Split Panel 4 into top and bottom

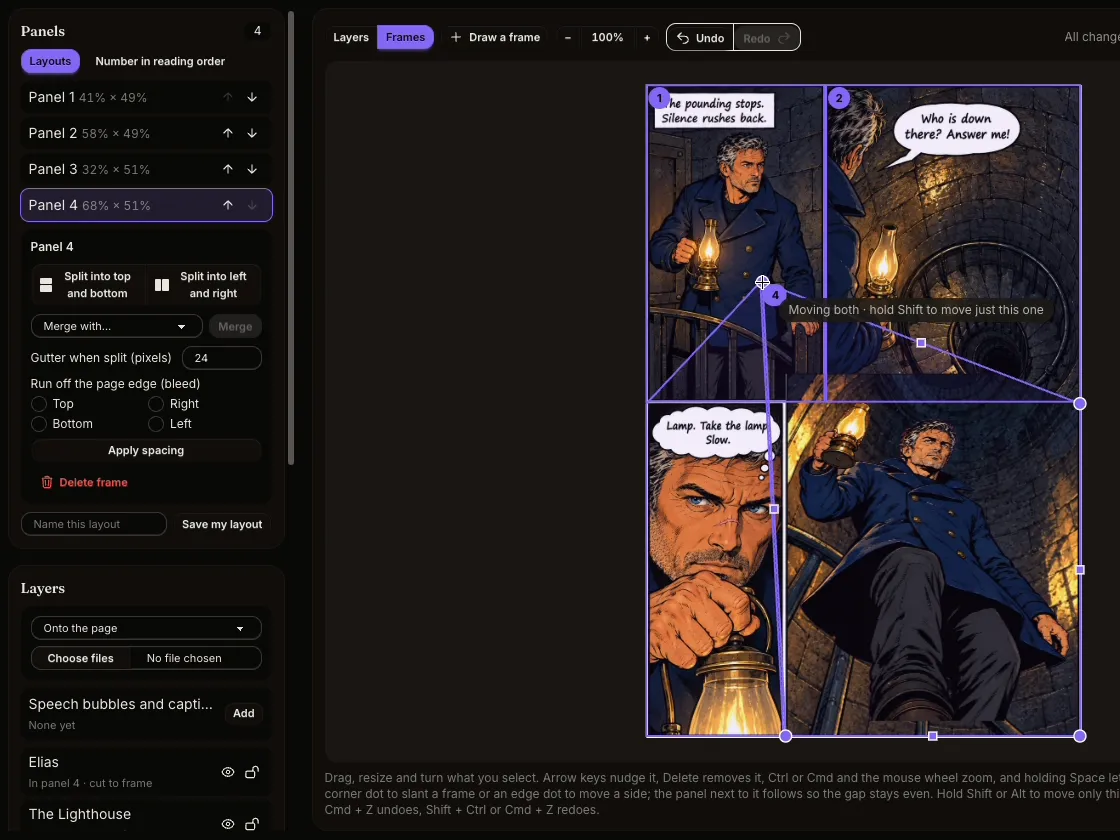click(x=88, y=285)
